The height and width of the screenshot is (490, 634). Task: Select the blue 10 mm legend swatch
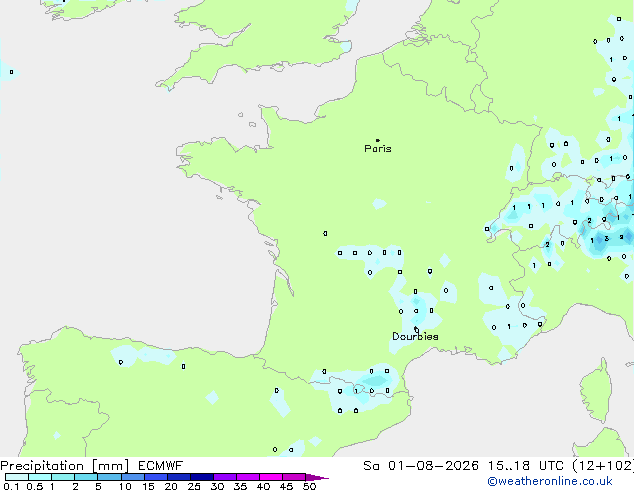point(133,477)
